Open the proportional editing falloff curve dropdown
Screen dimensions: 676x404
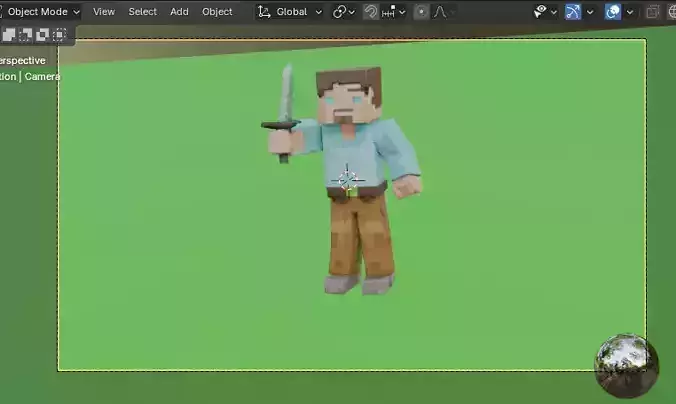point(444,12)
